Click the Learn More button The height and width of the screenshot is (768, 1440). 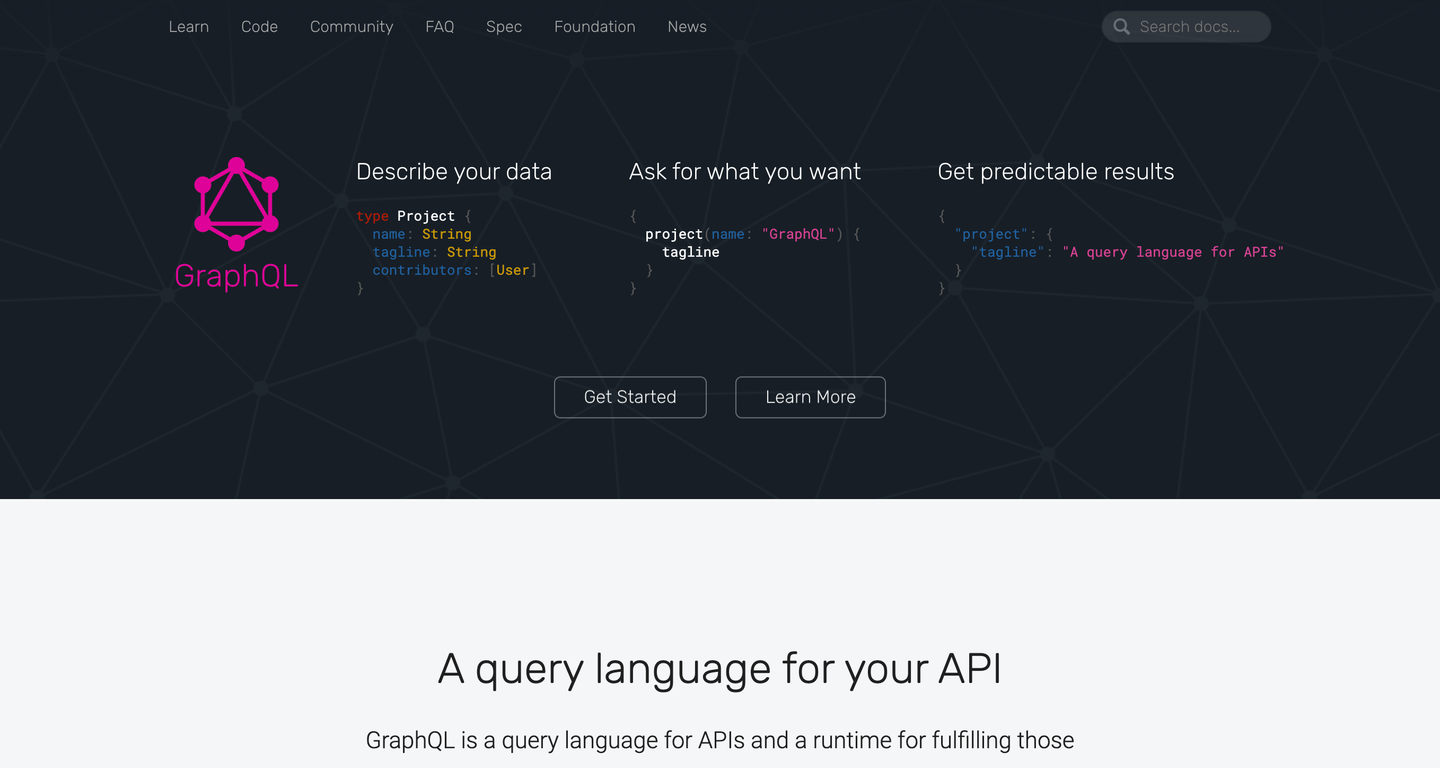pos(810,397)
